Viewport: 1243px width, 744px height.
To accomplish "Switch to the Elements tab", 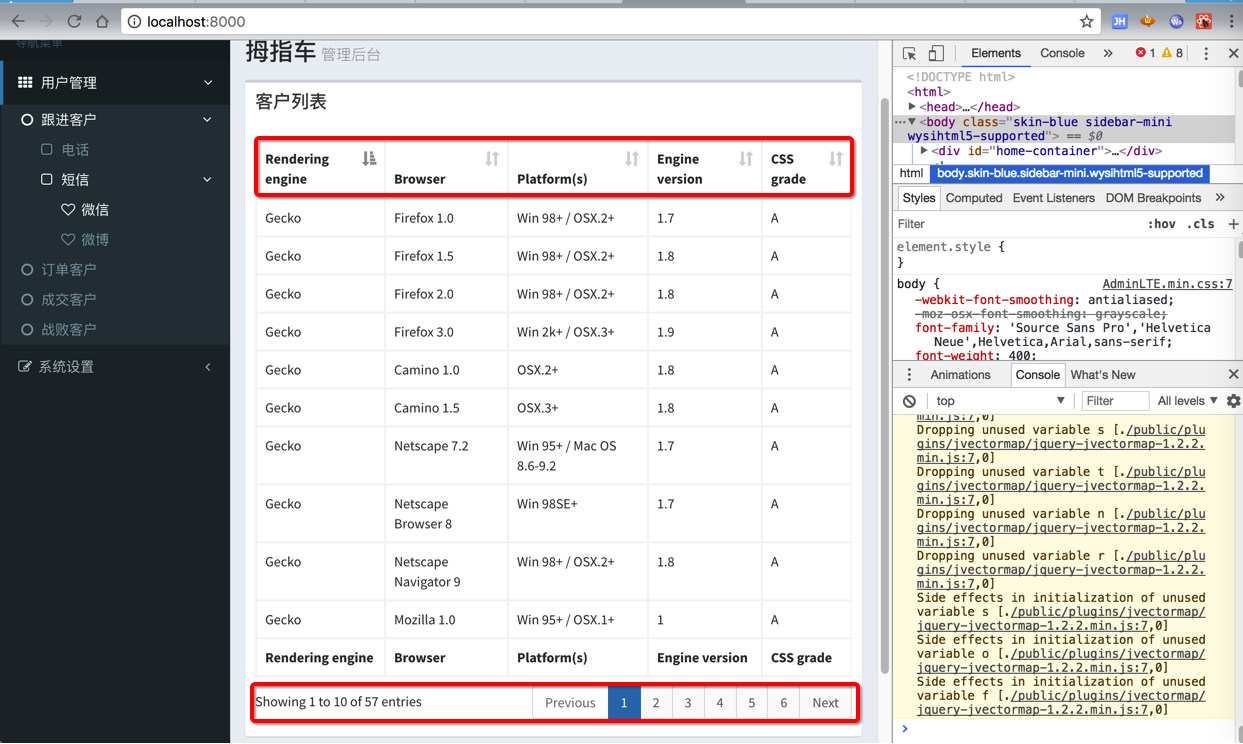I will pos(996,53).
